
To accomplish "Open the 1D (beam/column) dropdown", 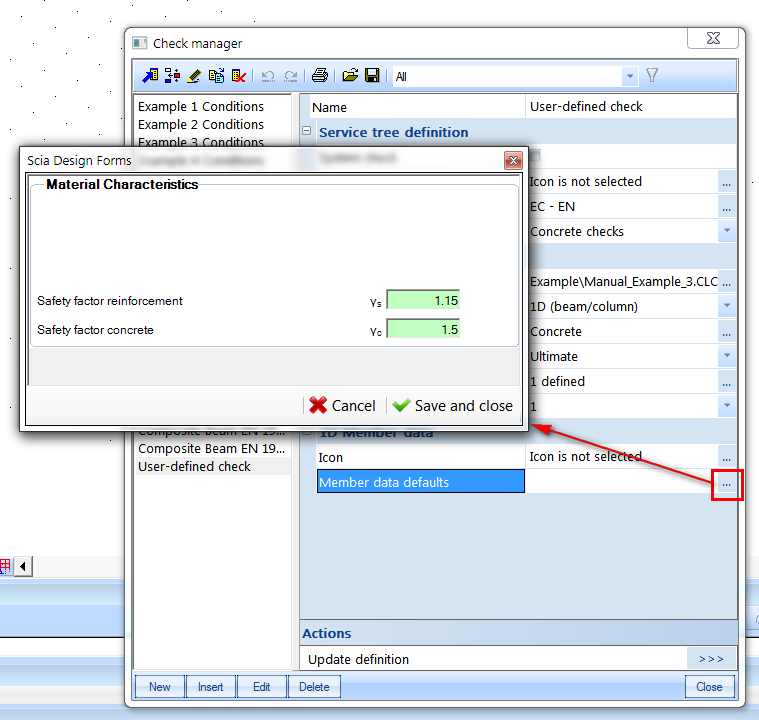I will coord(727,306).
